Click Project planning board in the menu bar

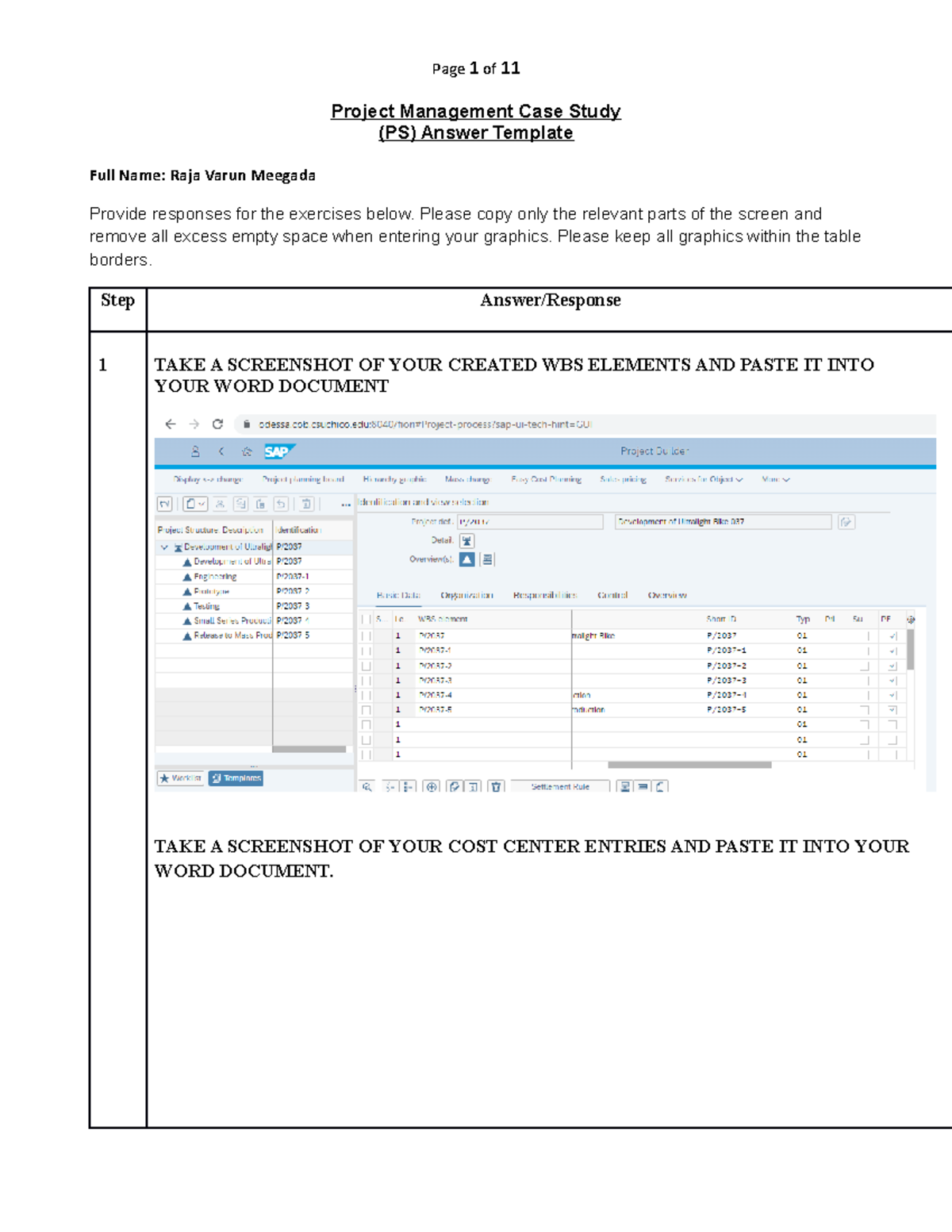(304, 479)
